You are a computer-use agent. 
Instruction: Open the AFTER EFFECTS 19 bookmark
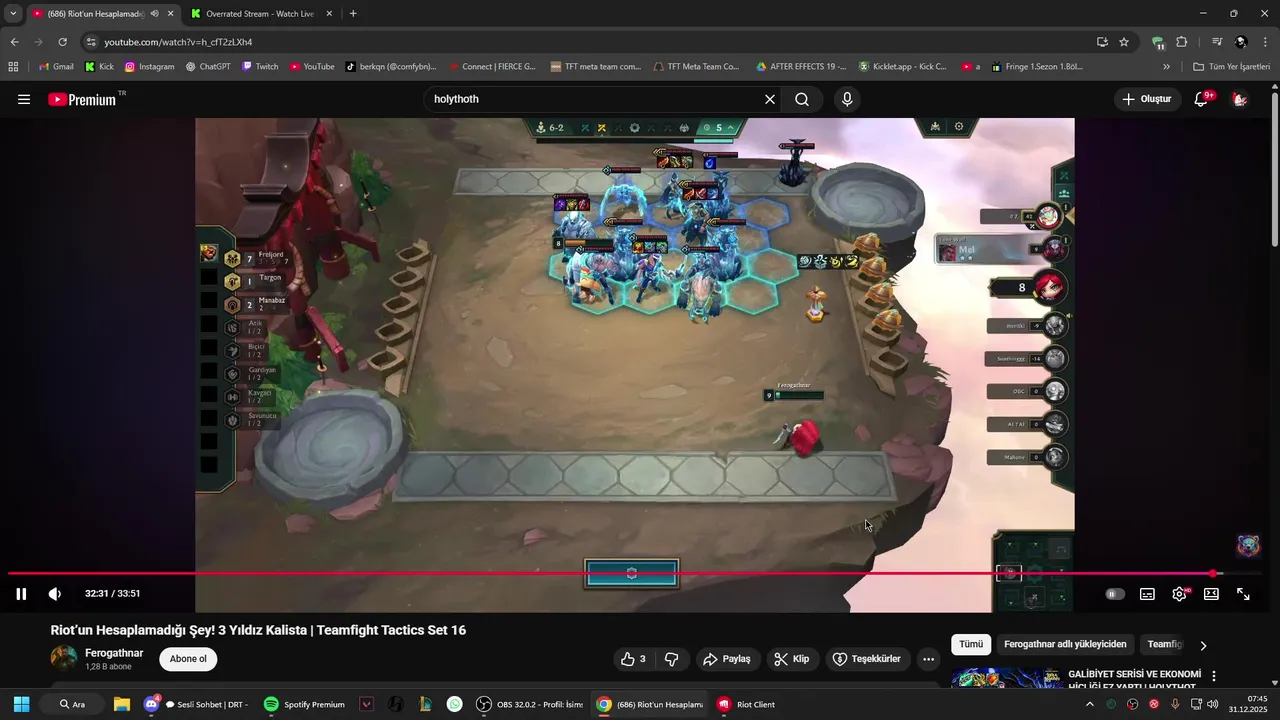tap(801, 66)
